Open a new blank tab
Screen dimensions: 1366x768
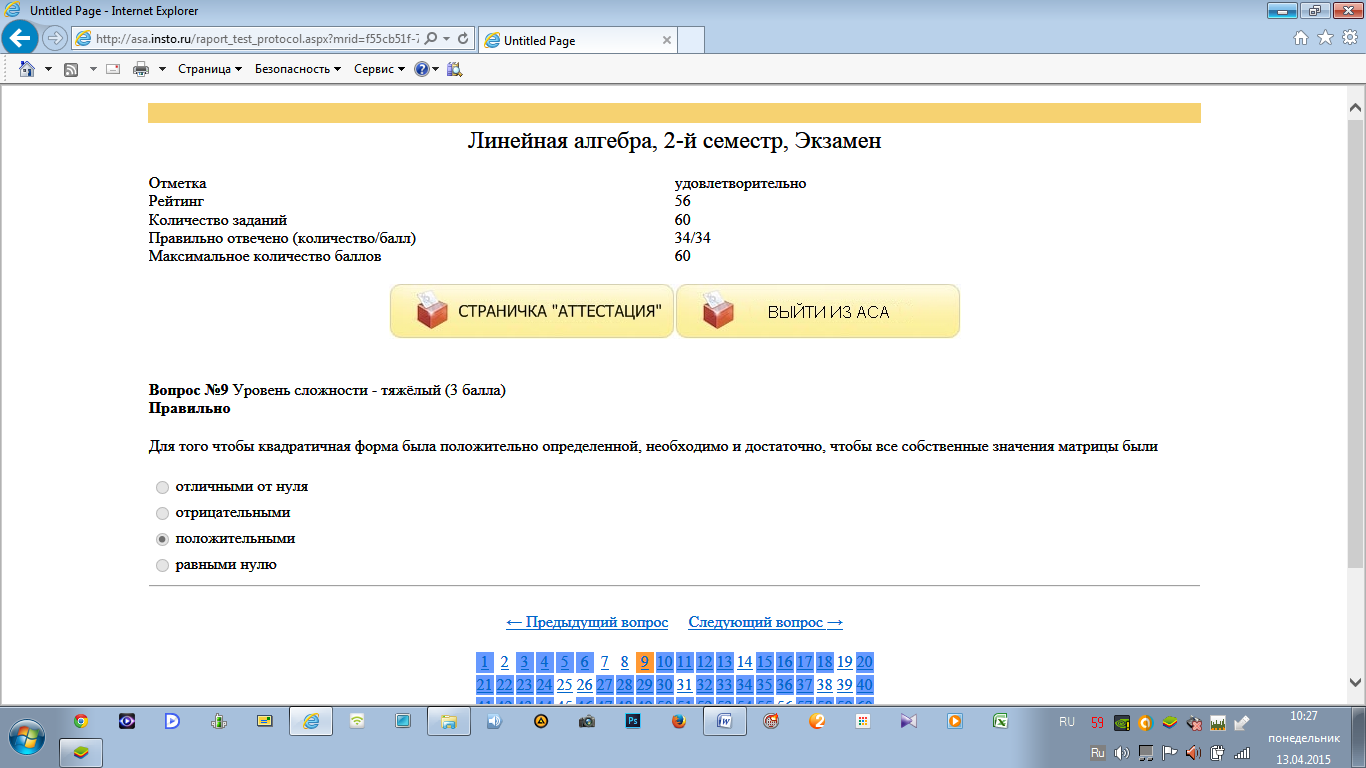(692, 40)
